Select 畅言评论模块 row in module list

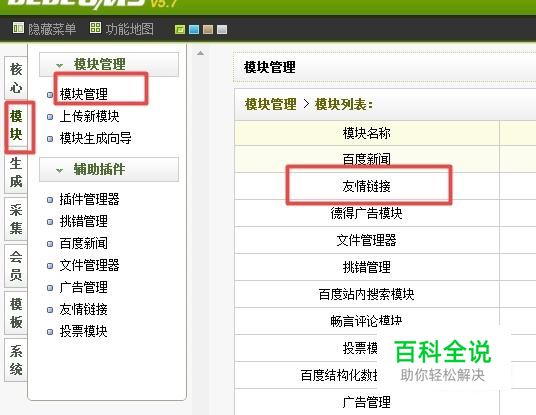(366, 321)
